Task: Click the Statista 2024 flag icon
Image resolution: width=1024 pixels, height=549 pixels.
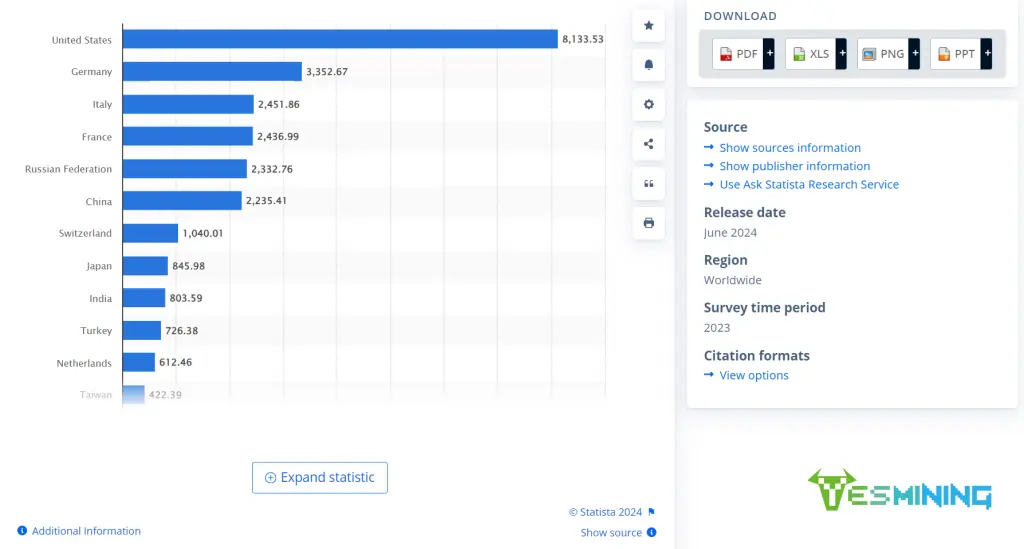Action: pos(652,512)
